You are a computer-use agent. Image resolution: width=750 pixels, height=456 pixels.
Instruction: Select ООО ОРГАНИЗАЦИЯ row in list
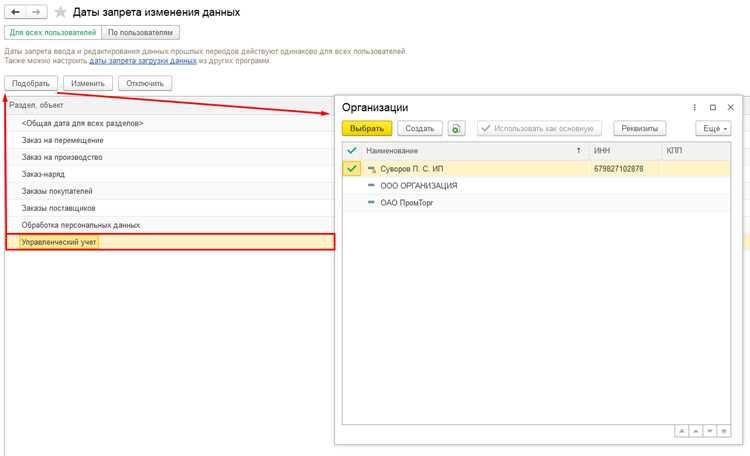[536, 186]
